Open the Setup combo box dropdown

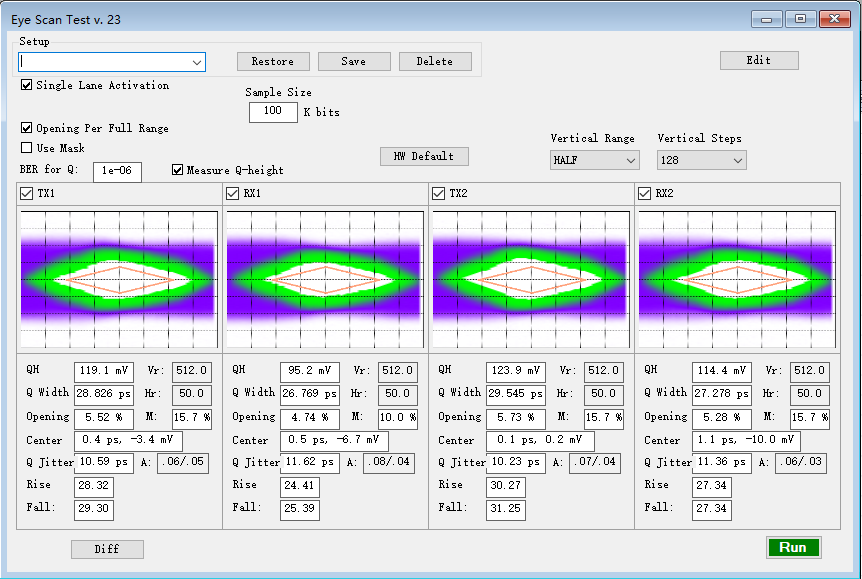[x=197, y=62]
